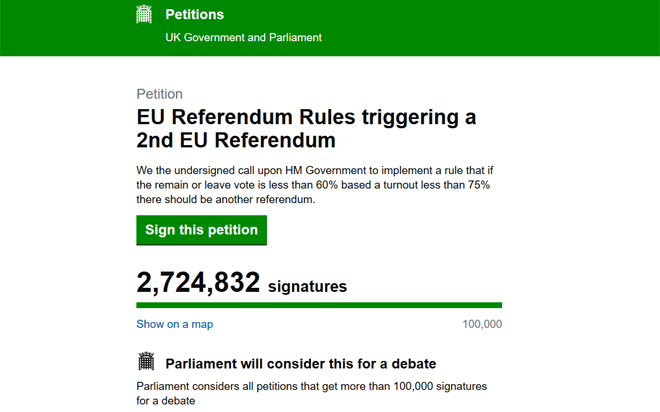
Task: Click the green signature progress bar
Action: [319, 305]
